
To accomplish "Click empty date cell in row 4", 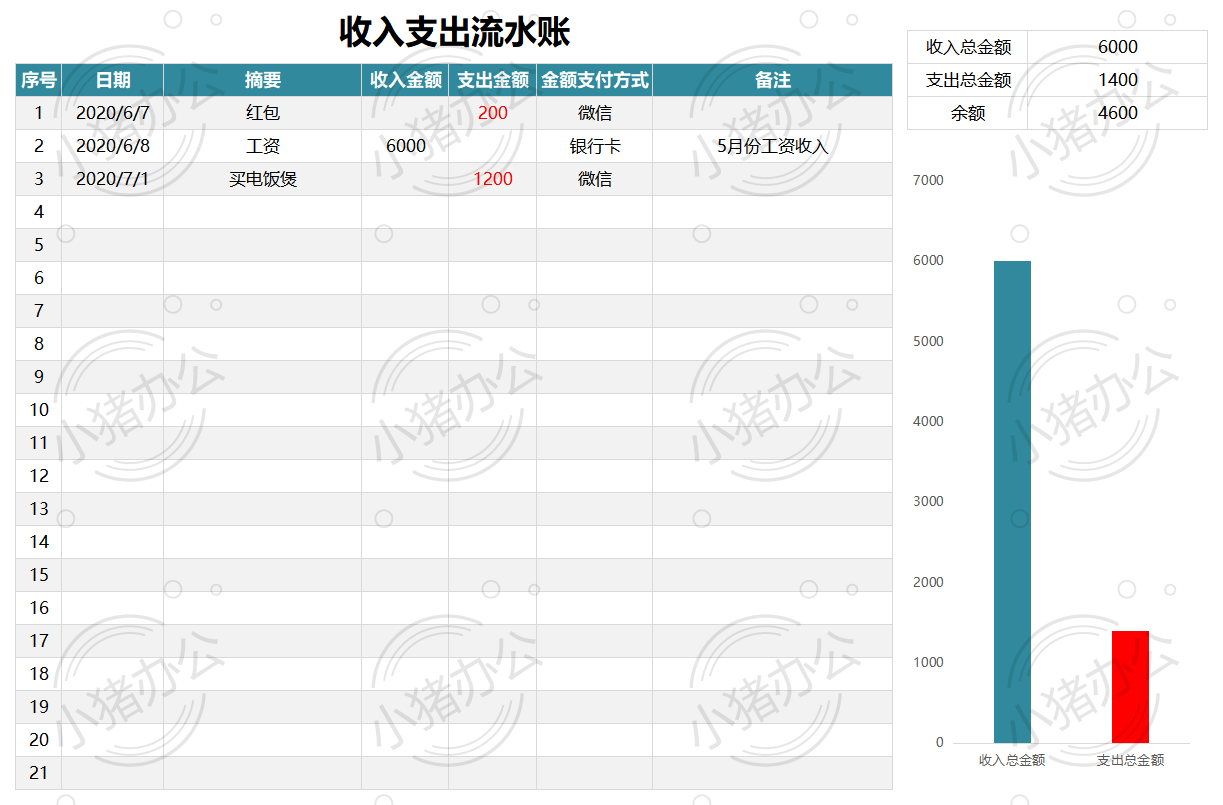I will tap(113, 212).
